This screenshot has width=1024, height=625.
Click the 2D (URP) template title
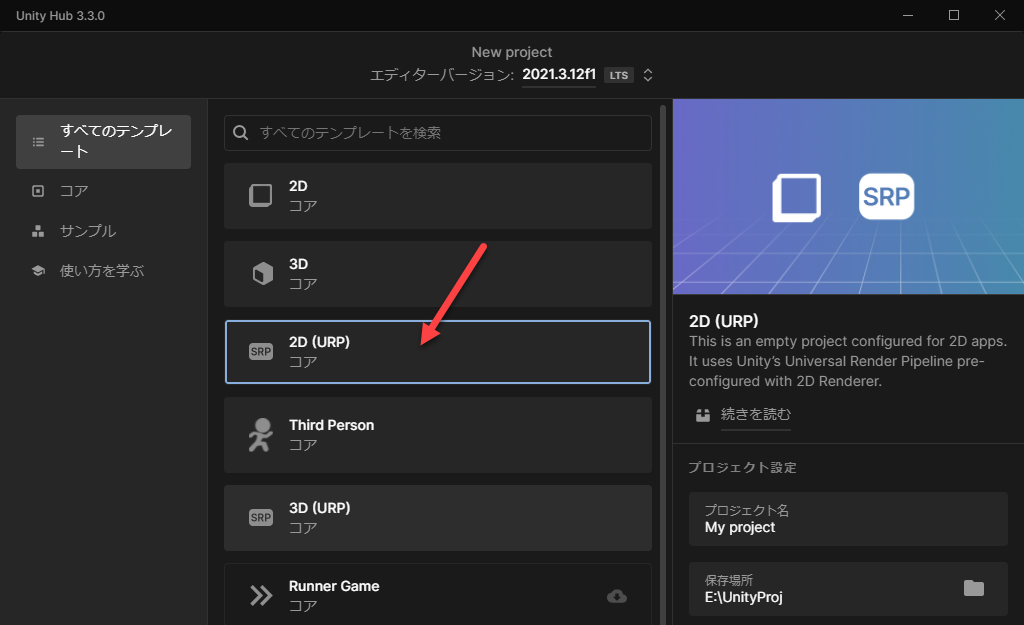pos(319,342)
